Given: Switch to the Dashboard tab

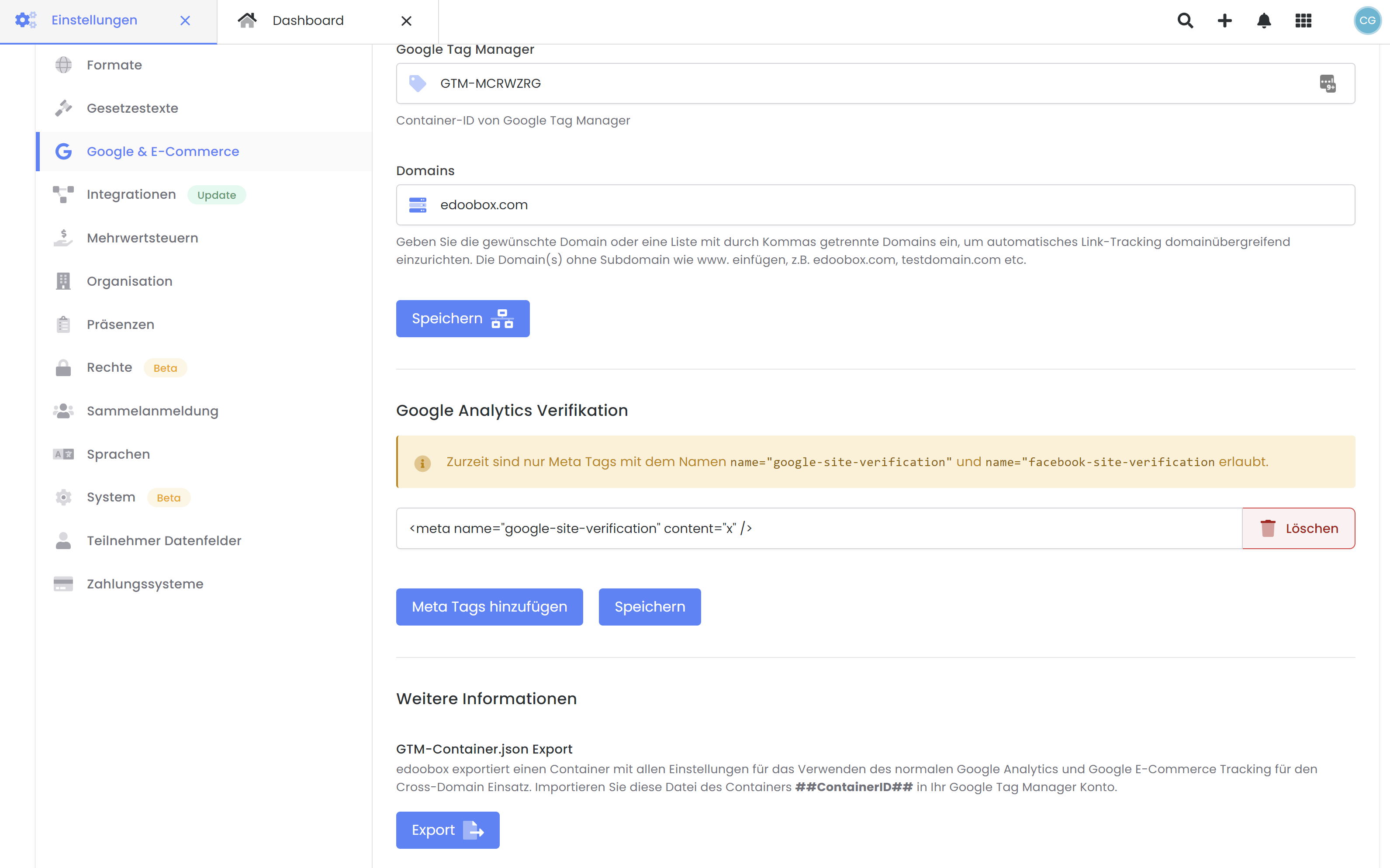Looking at the screenshot, I should 308,20.
